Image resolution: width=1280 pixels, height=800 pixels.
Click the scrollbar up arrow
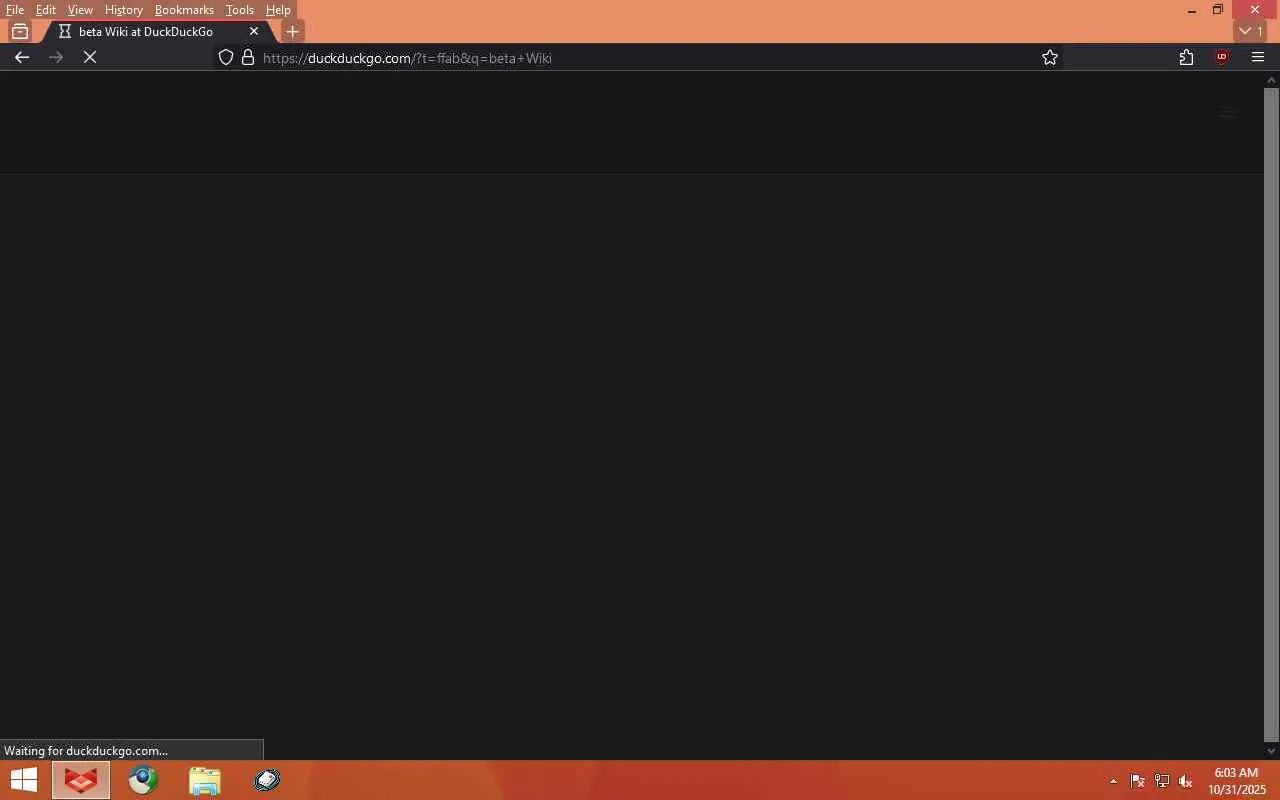coord(1272,80)
